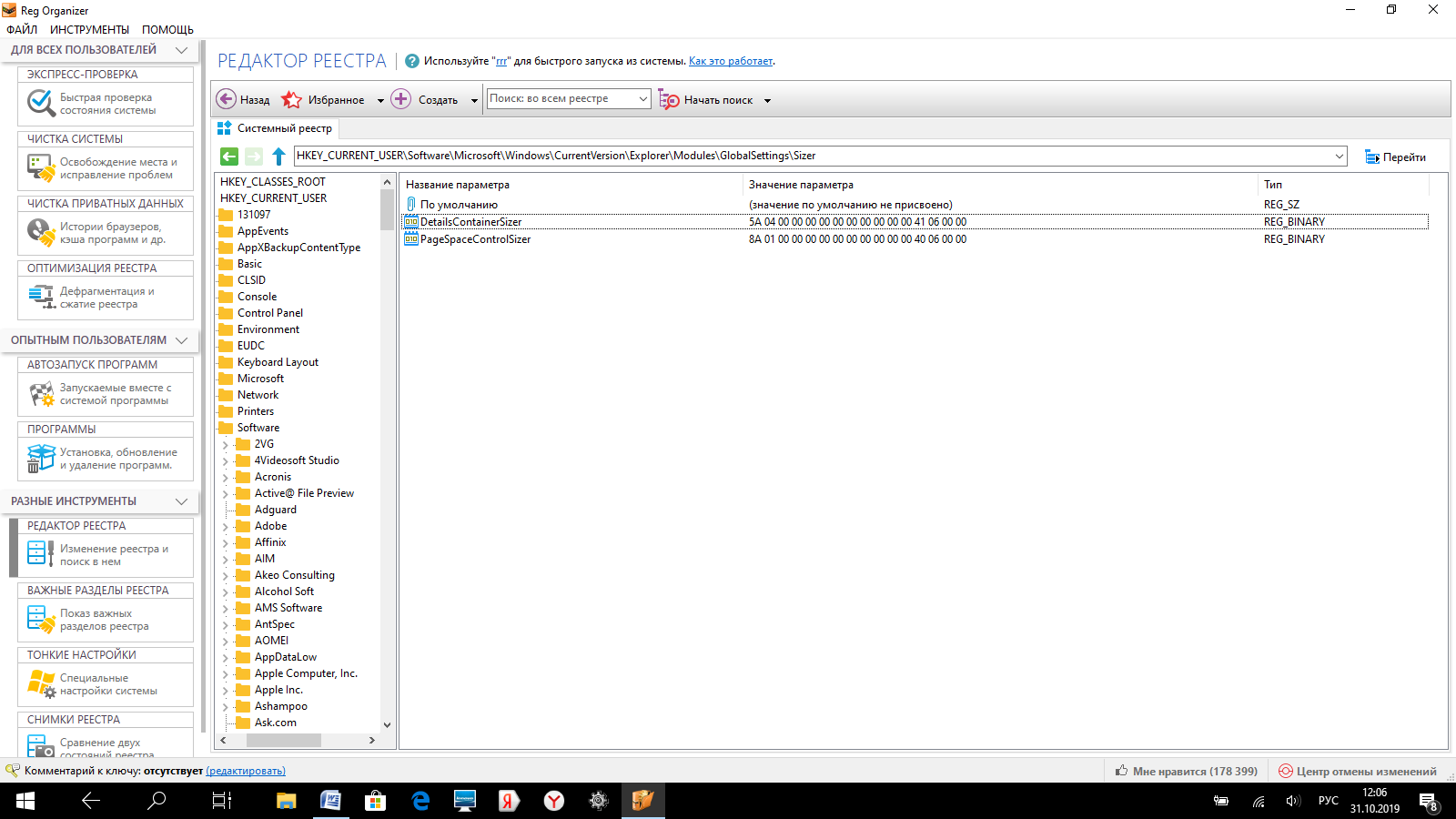
Task: Select Control Panel key in tree
Action: [x=270, y=313]
